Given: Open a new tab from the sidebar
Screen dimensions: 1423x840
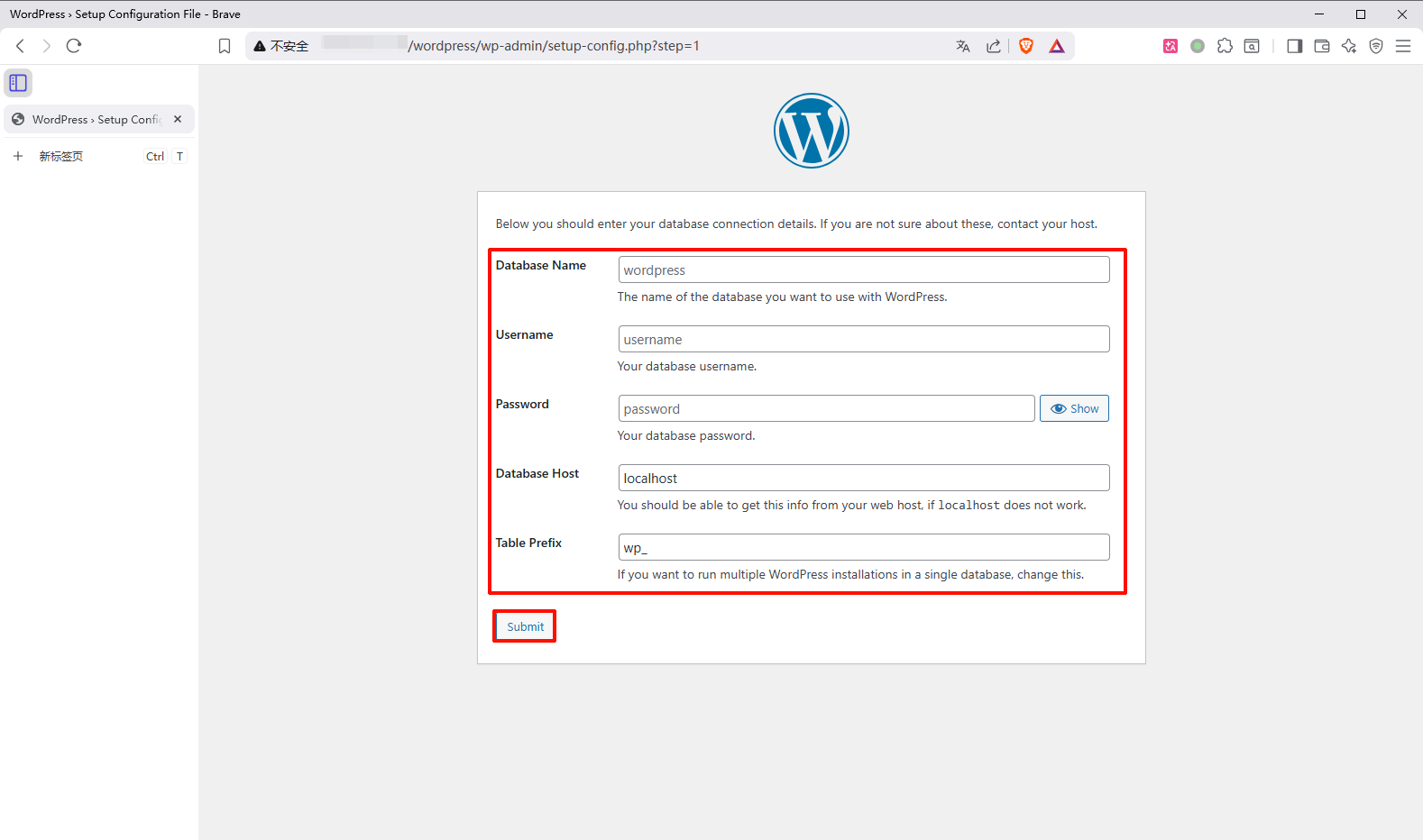Looking at the screenshot, I should click(x=99, y=156).
